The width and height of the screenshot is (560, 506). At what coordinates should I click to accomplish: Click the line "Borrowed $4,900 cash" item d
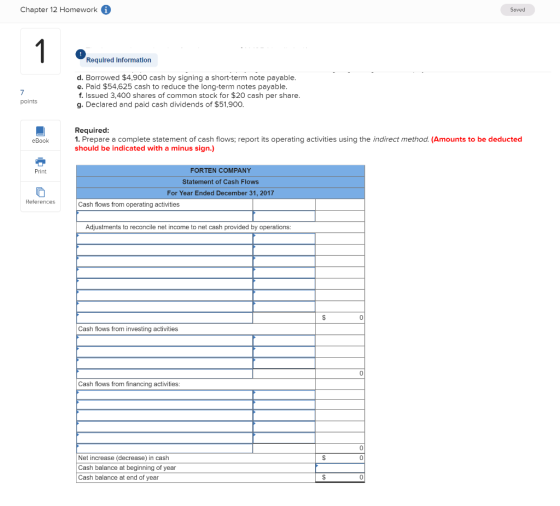(186, 77)
